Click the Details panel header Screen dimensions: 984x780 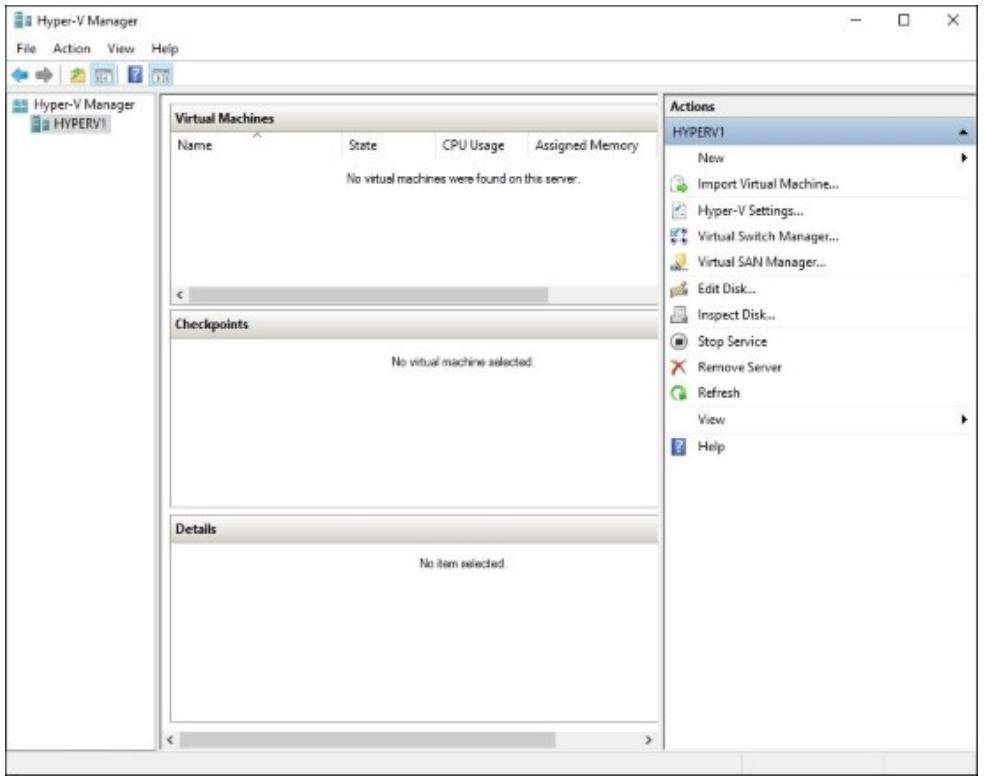(414, 530)
